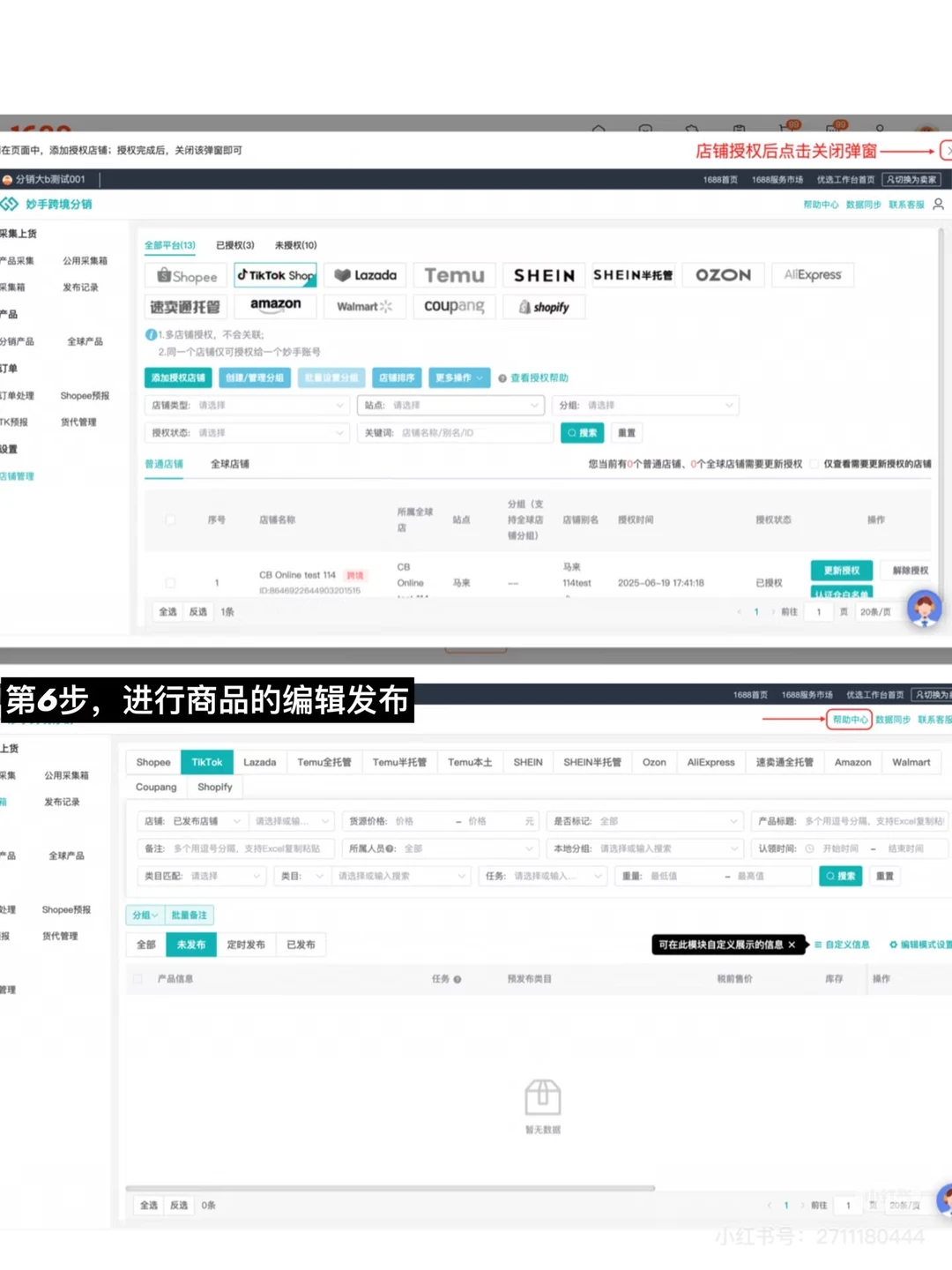Pick the AliExpress platform logo
Image resolution: width=952 pixels, height=1270 pixels.
(813, 275)
